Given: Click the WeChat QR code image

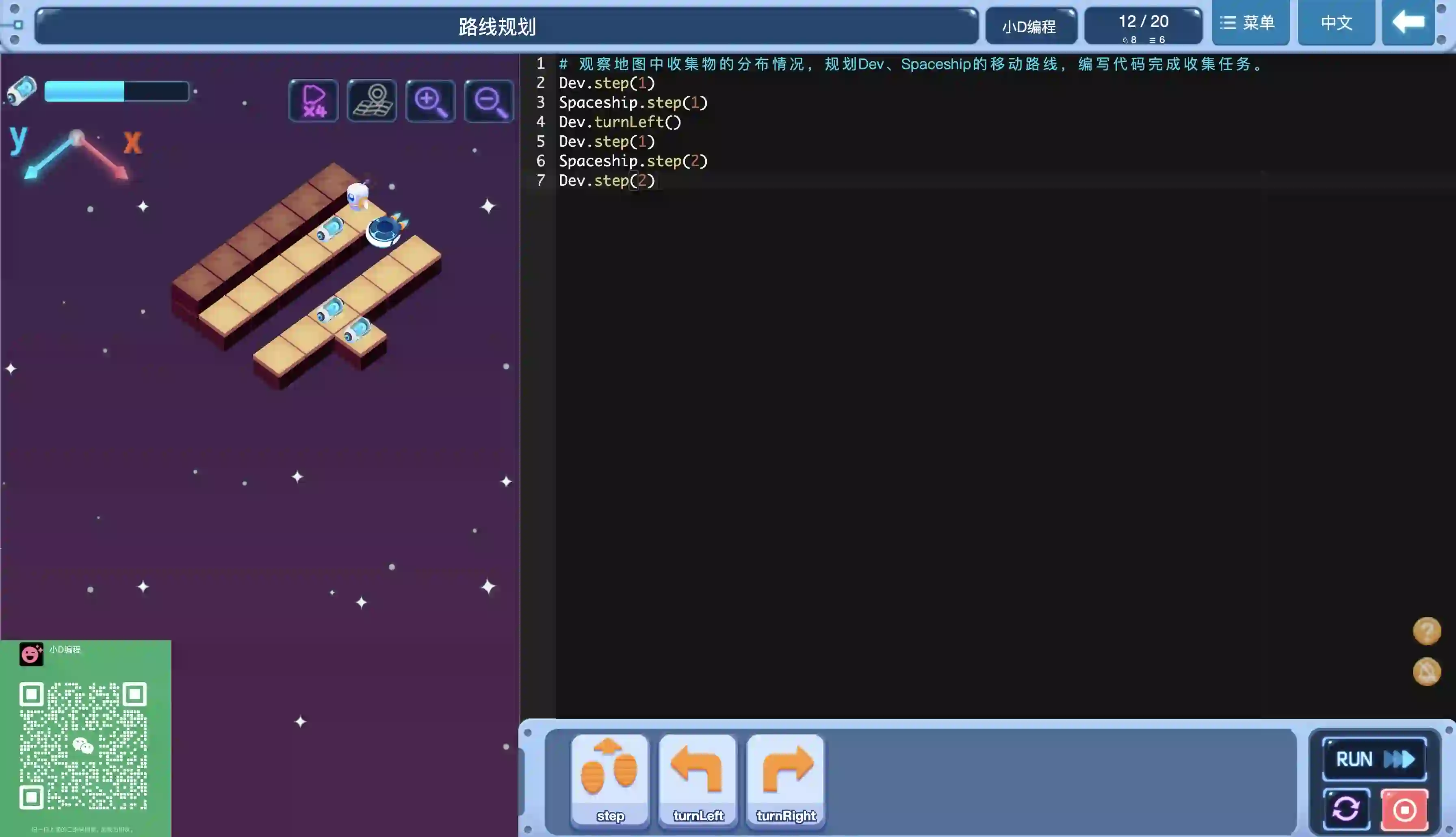Looking at the screenshot, I should [83, 746].
